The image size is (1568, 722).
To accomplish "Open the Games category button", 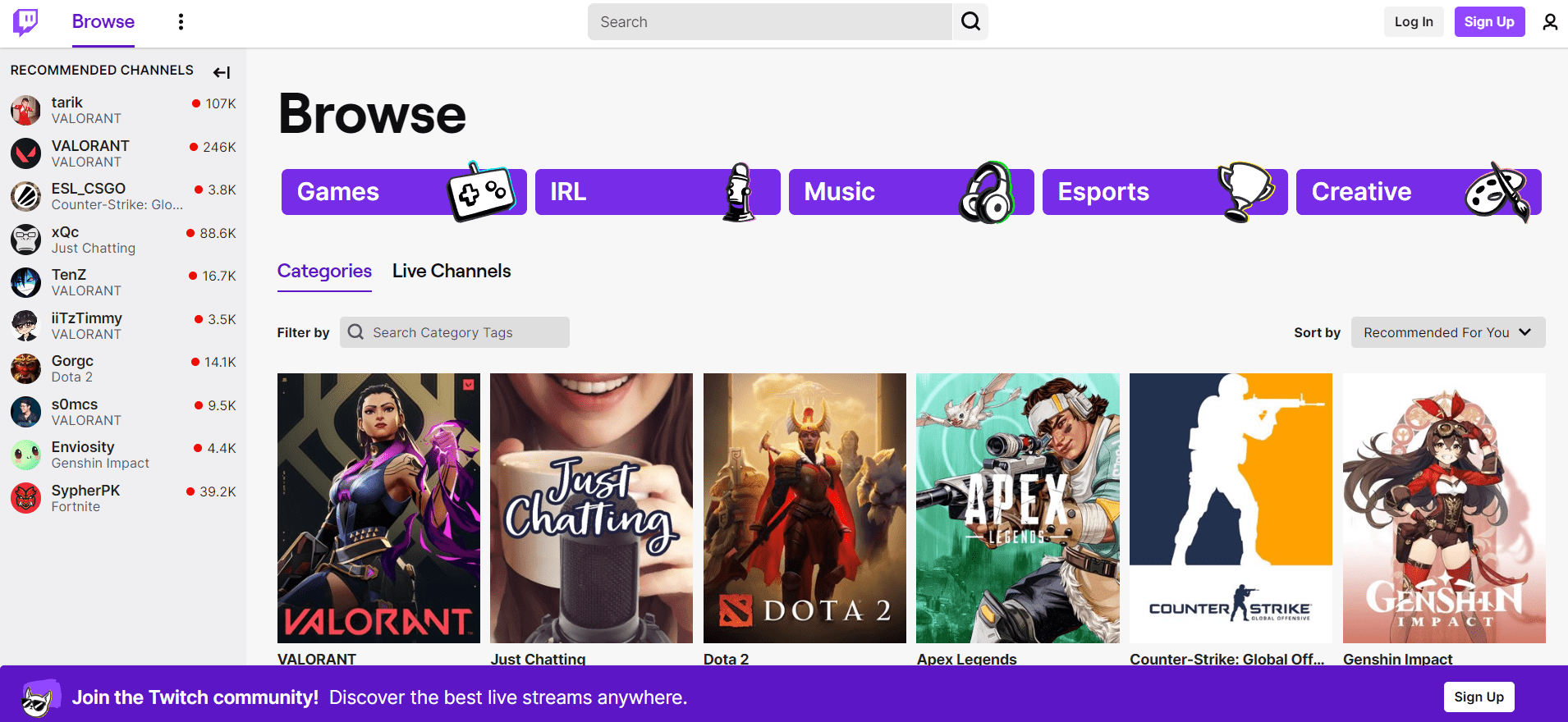I will point(403,192).
